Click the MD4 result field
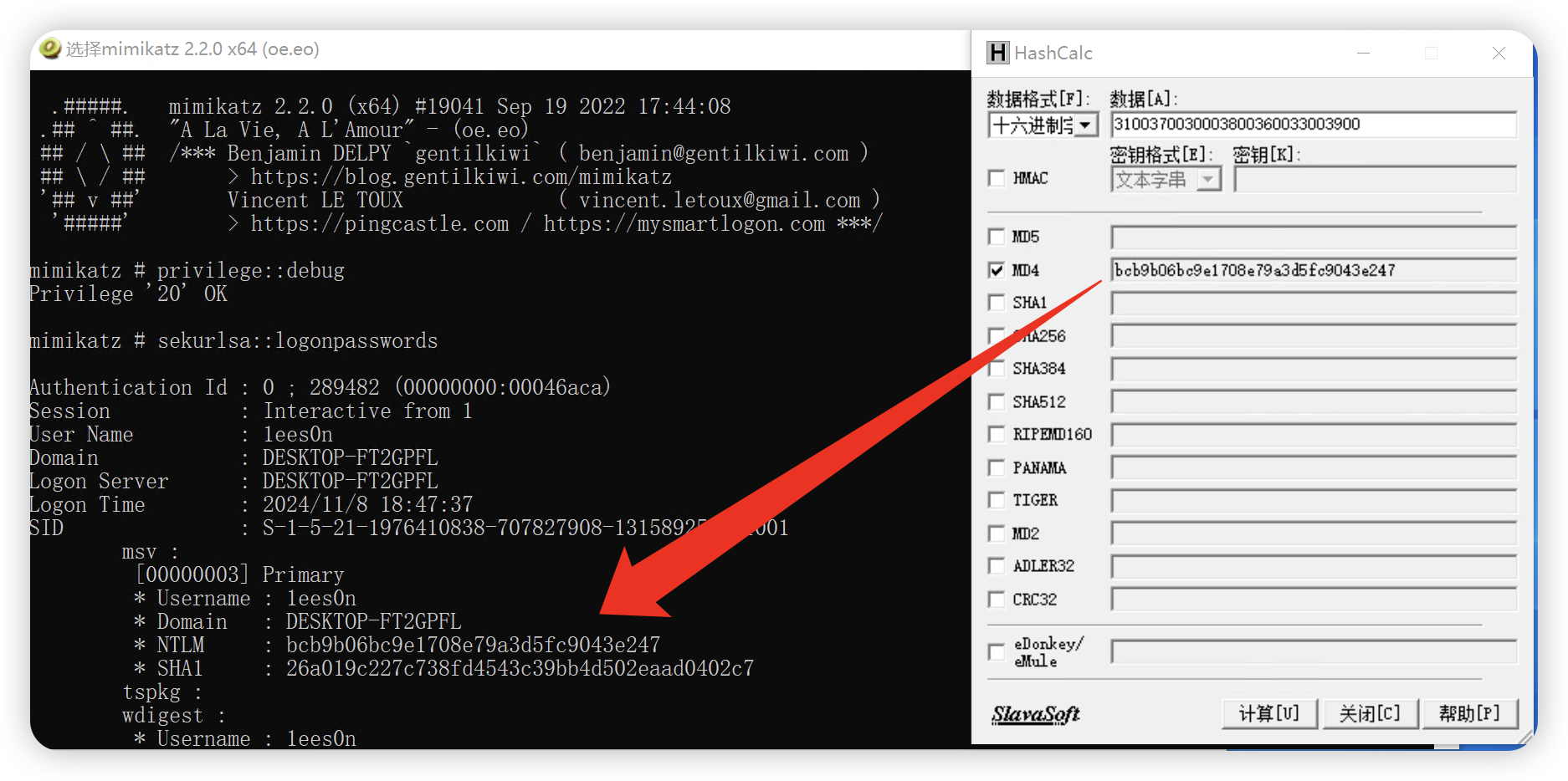This screenshot has height=781, width=1568. pyautogui.click(x=1314, y=270)
